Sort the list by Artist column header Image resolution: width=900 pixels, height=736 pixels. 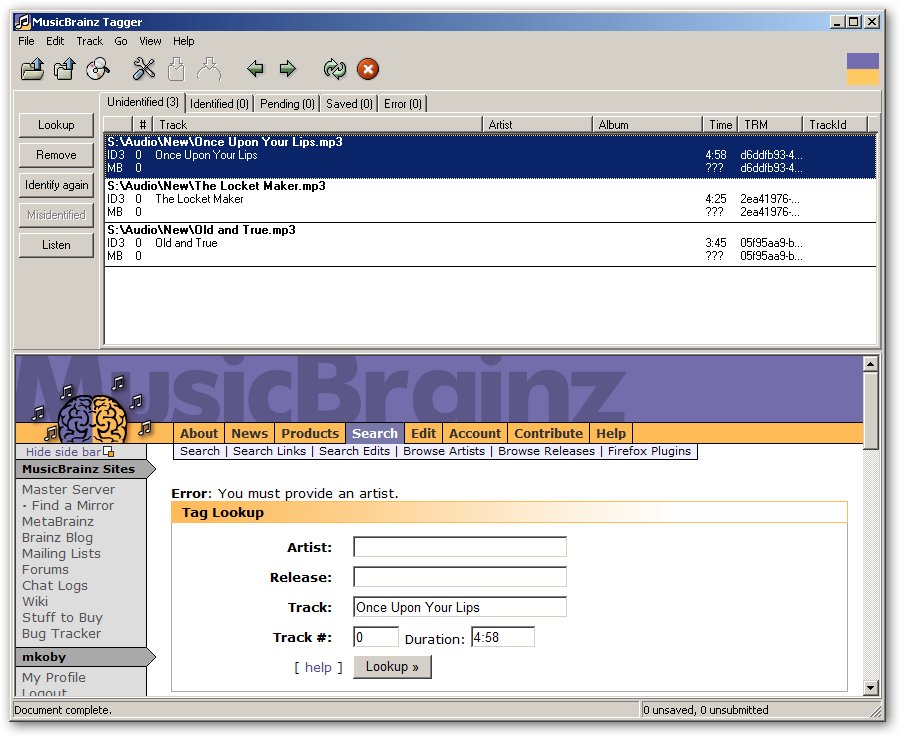538,125
